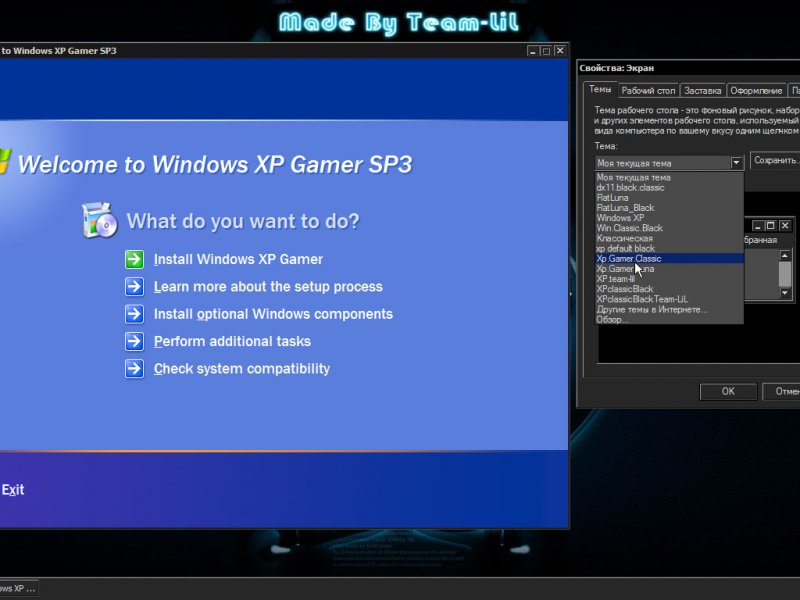Click the preview window's scroll down arrow

[785, 293]
